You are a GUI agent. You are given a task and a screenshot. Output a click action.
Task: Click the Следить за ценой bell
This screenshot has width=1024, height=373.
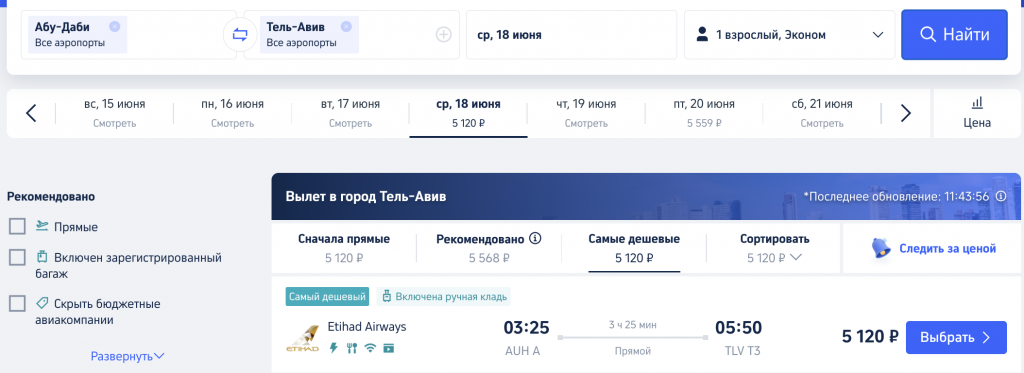point(883,248)
